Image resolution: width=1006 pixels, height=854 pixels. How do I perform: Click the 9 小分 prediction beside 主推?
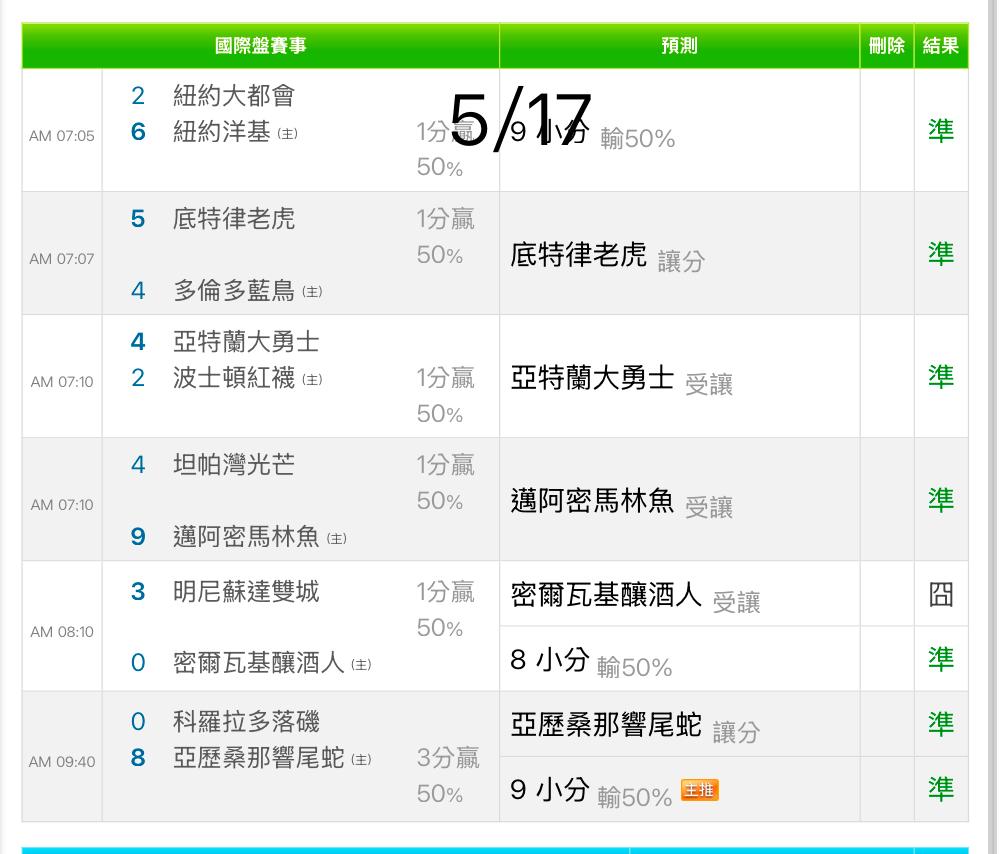[x=591, y=791]
